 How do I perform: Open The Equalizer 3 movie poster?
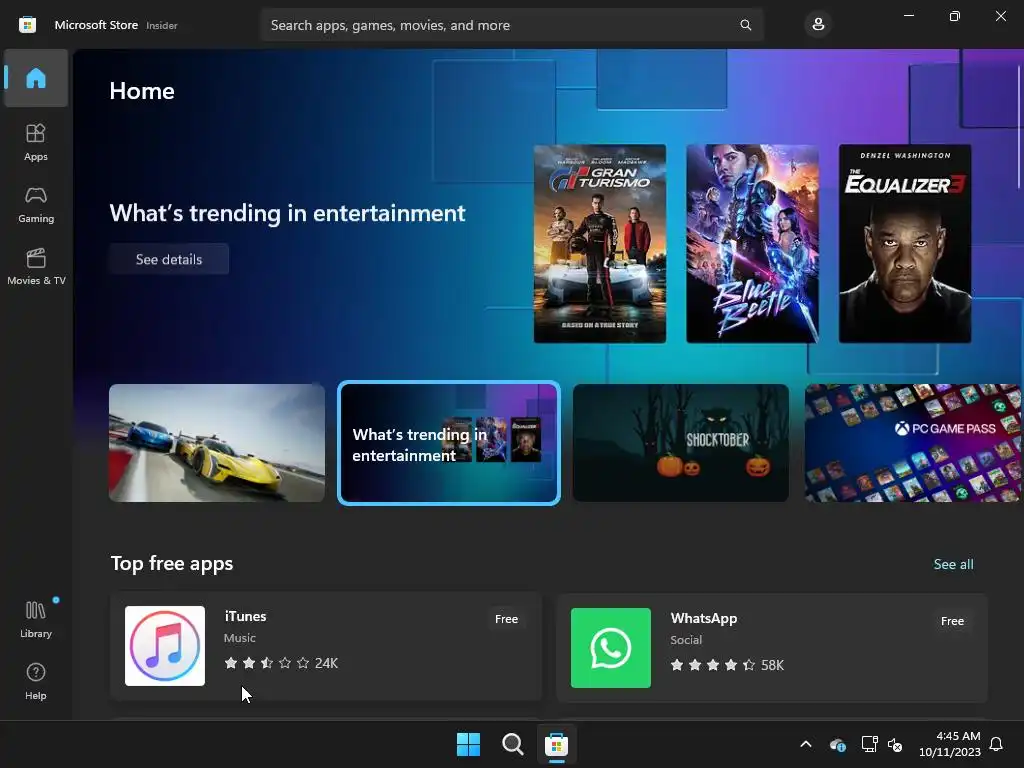[905, 244]
